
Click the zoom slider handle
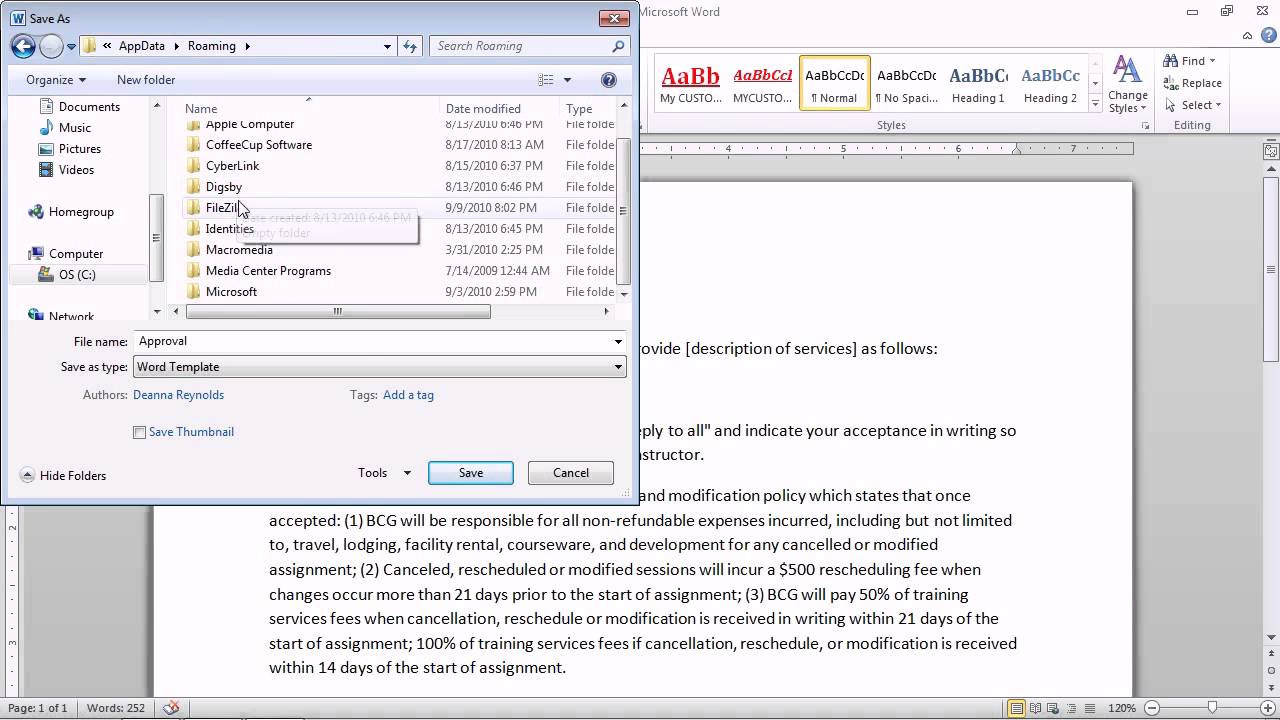[1214, 708]
